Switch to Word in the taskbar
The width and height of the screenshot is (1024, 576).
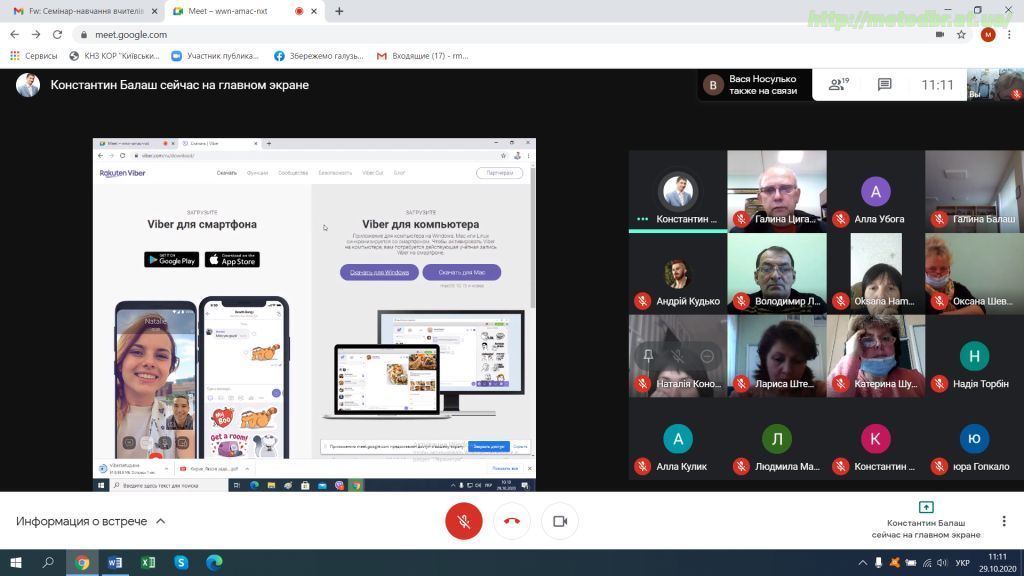(115, 562)
